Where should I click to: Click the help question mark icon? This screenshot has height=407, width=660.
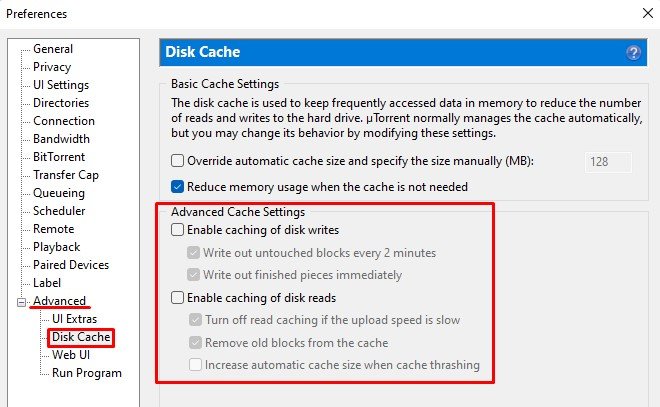pyautogui.click(x=633, y=53)
